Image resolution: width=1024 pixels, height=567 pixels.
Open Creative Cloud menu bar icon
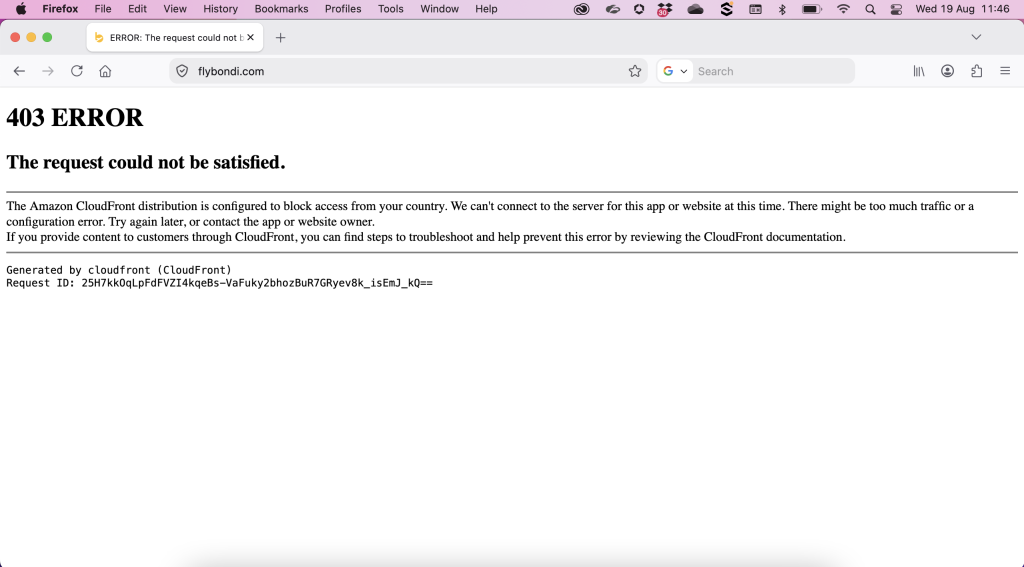coord(581,9)
